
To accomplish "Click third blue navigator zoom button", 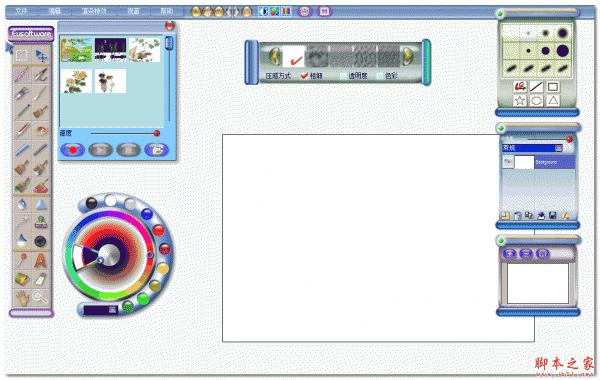I will [543, 253].
